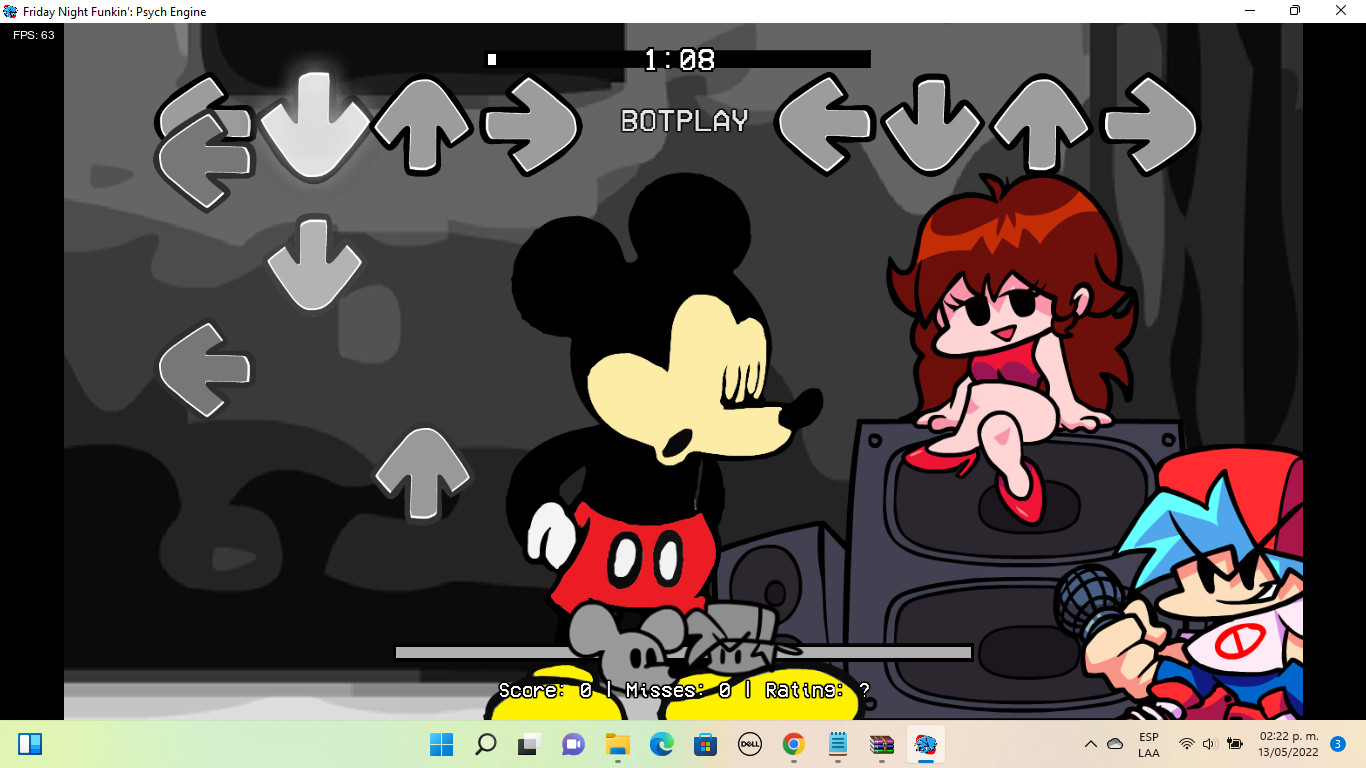This screenshot has height=768, width=1366.
Task: Click the opponent's glowing down-arrow receptor
Action: click(315, 124)
